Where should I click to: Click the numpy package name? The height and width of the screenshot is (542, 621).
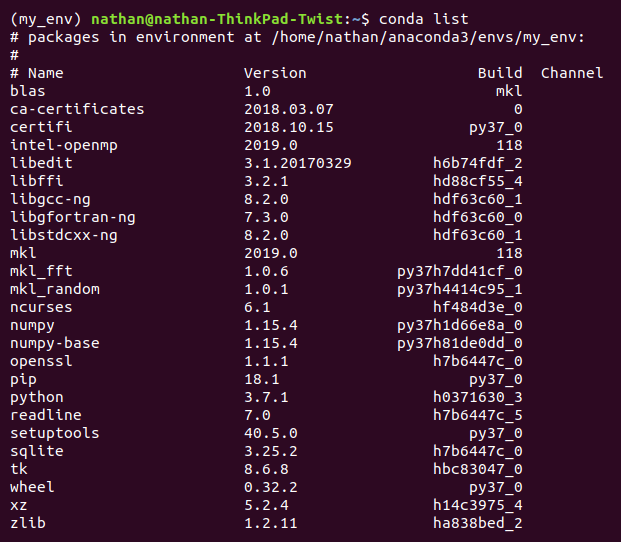tap(32, 325)
